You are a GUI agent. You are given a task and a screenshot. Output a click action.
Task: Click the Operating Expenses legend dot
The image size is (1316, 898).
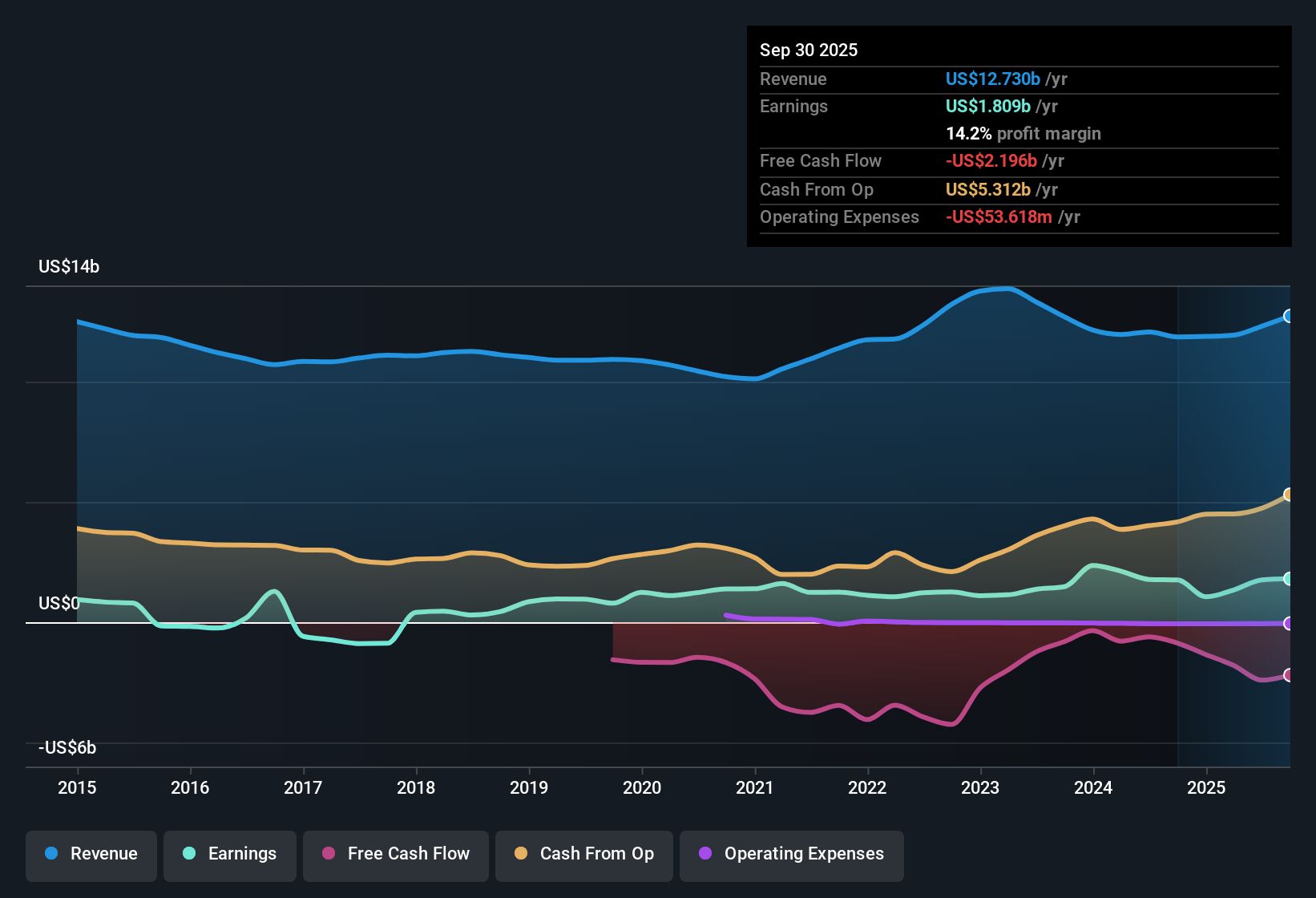coord(704,854)
